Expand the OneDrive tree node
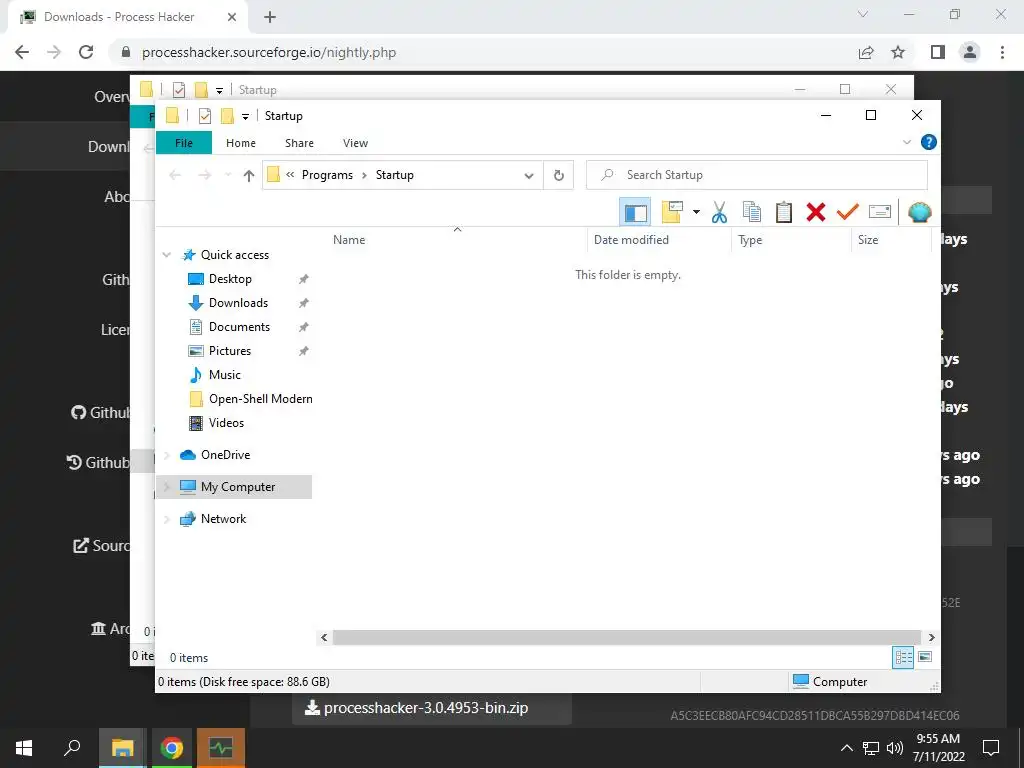 [167, 455]
